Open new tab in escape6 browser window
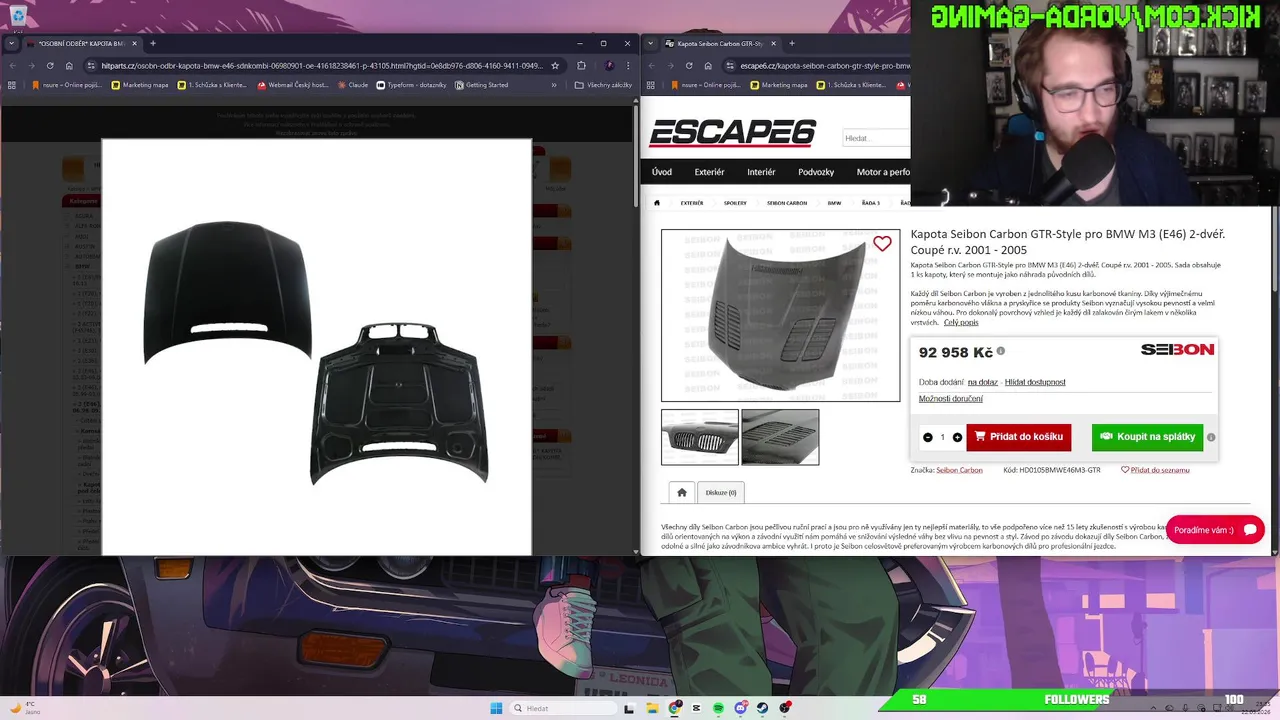Screen dimensions: 1280x720 [791, 43]
